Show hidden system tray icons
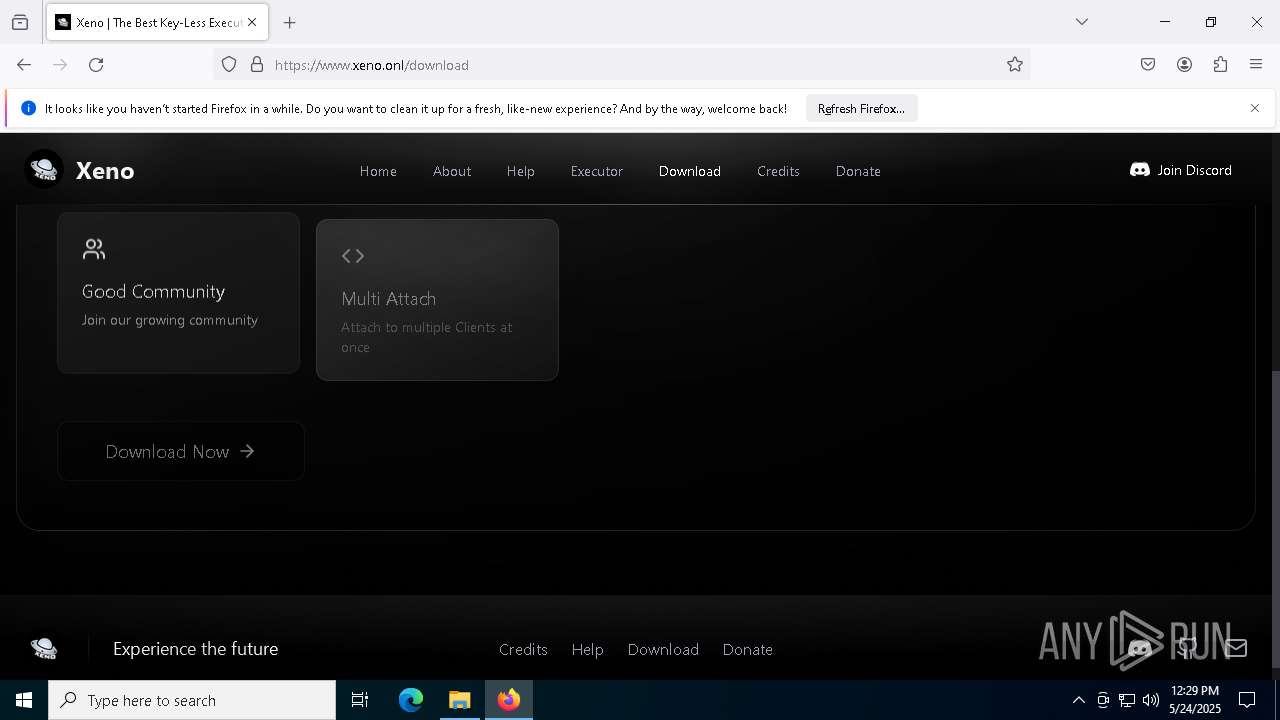Screen dimensions: 1280x720 click(x=1078, y=700)
